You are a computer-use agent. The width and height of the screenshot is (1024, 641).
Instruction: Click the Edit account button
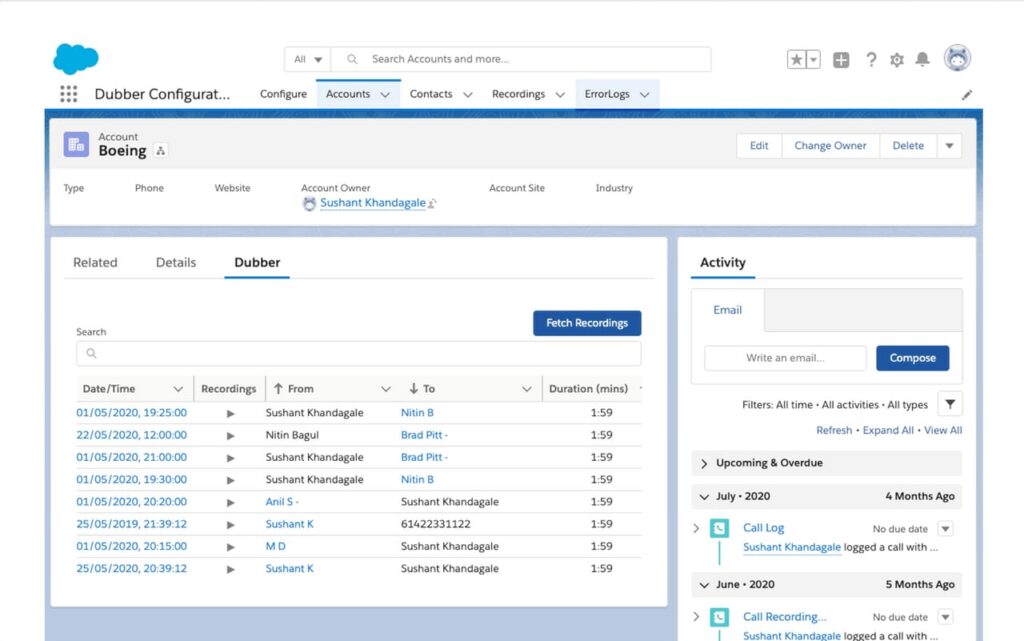click(x=759, y=146)
